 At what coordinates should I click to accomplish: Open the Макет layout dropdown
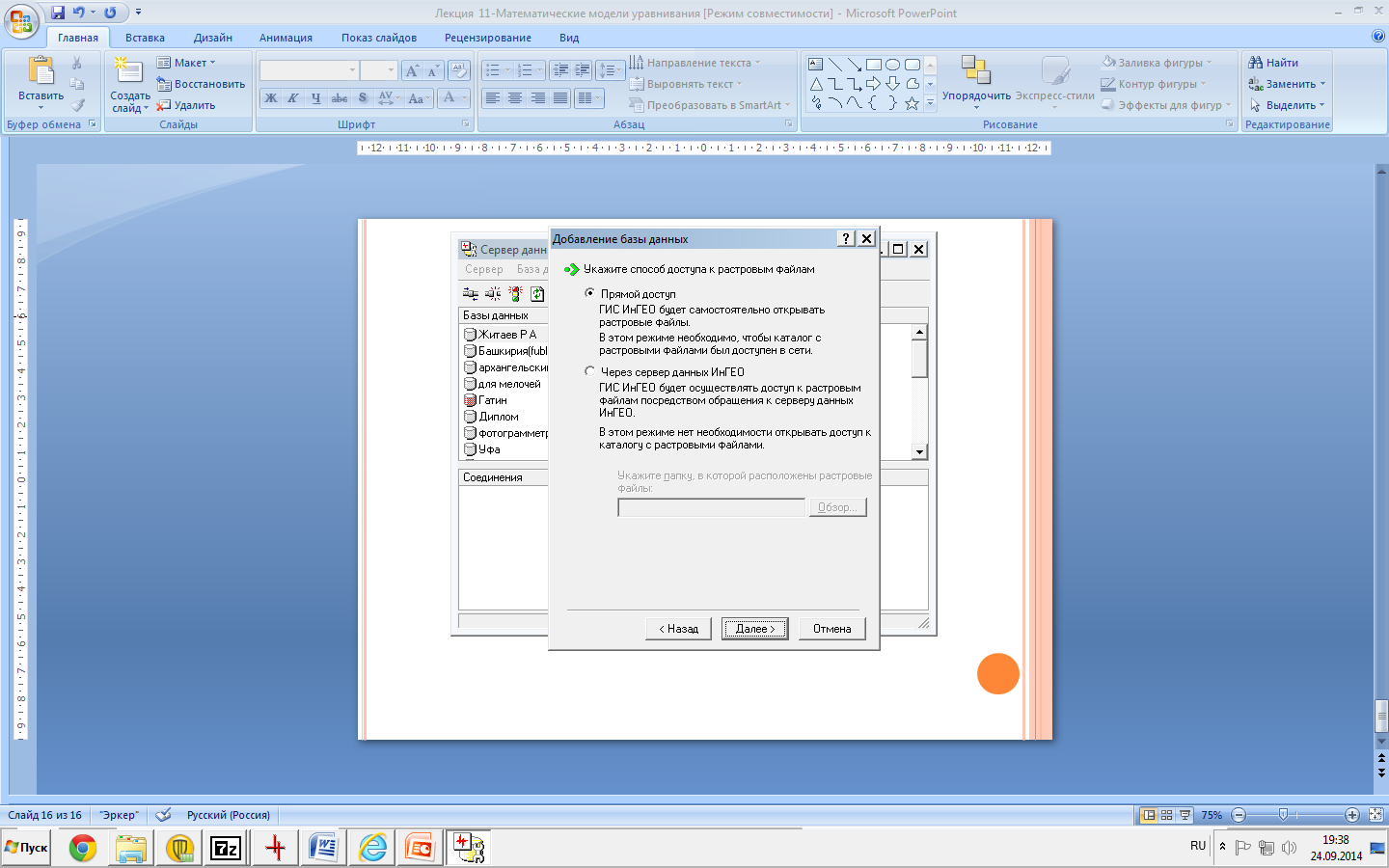click(x=187, y=63)
